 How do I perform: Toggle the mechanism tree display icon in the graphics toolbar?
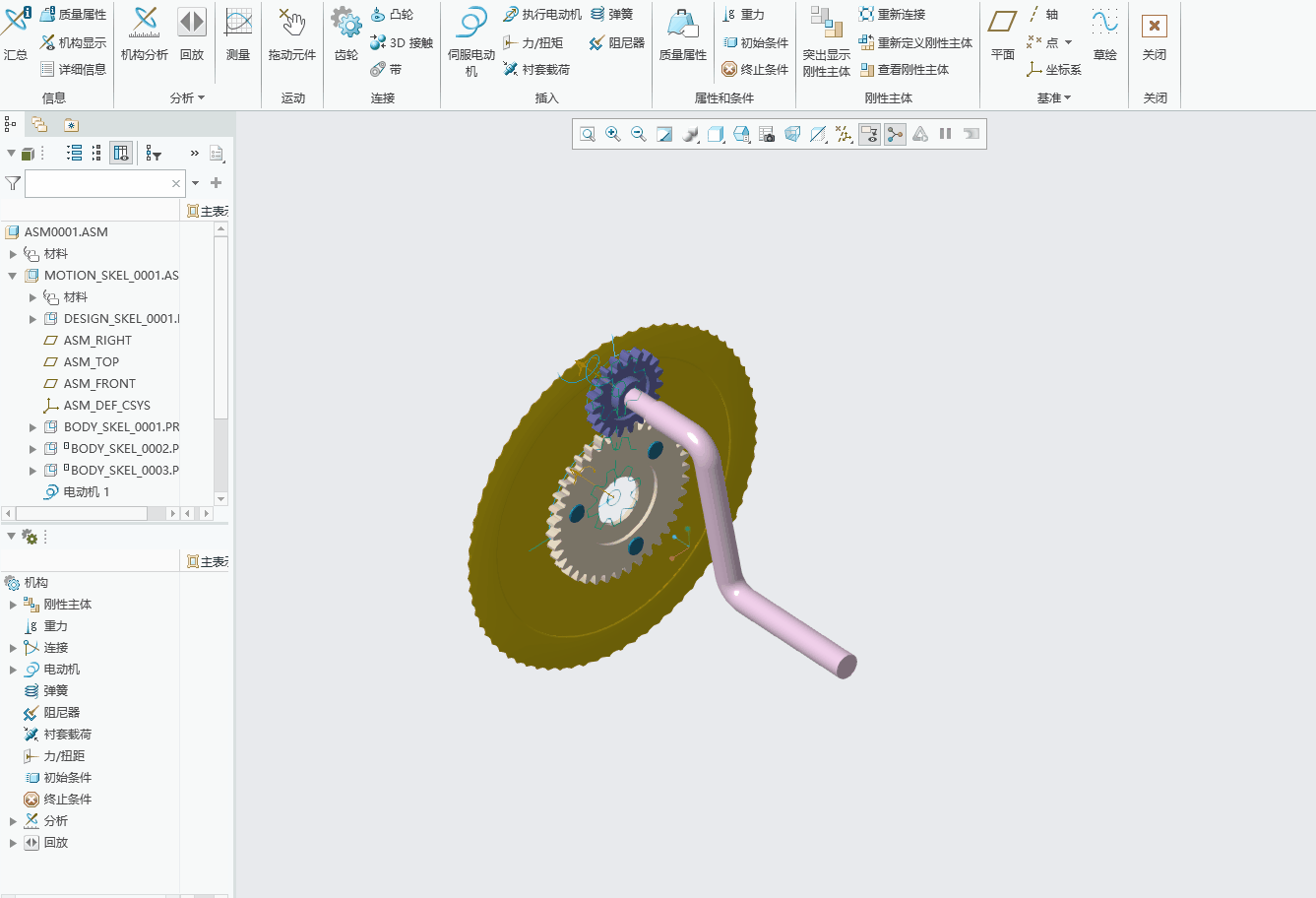tap(895, 134)
